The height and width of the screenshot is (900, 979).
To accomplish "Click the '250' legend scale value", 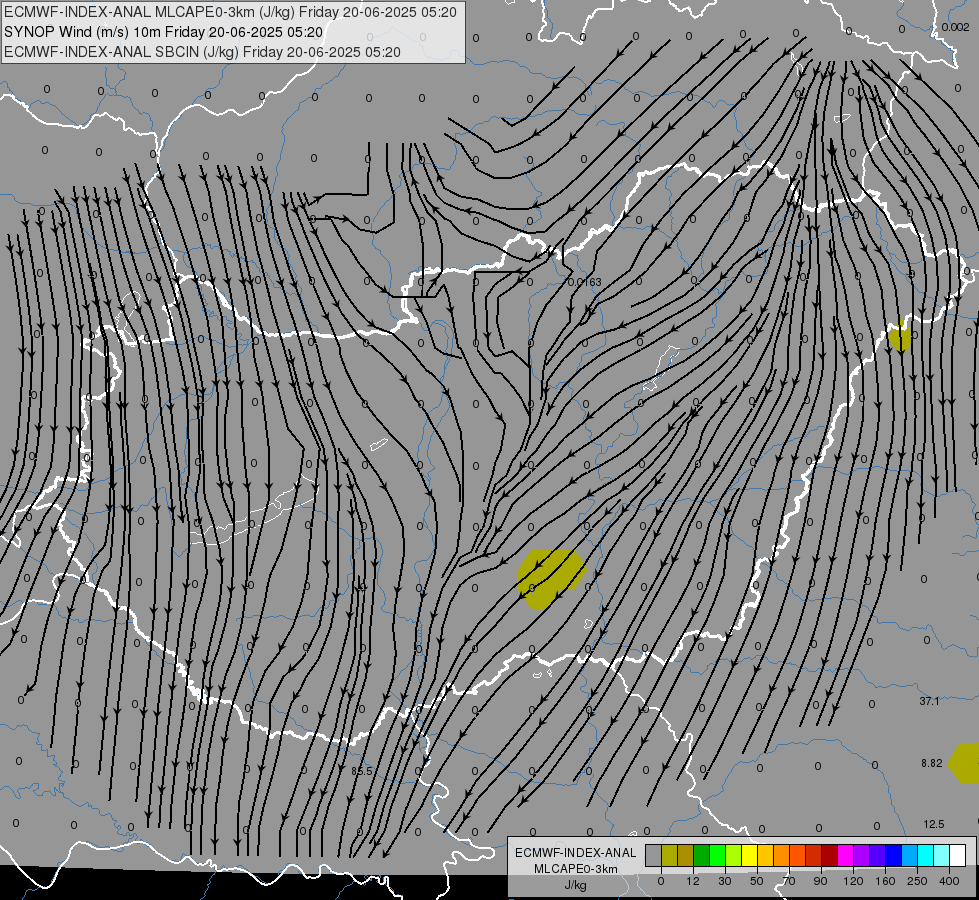I will (x=917, y=881).
